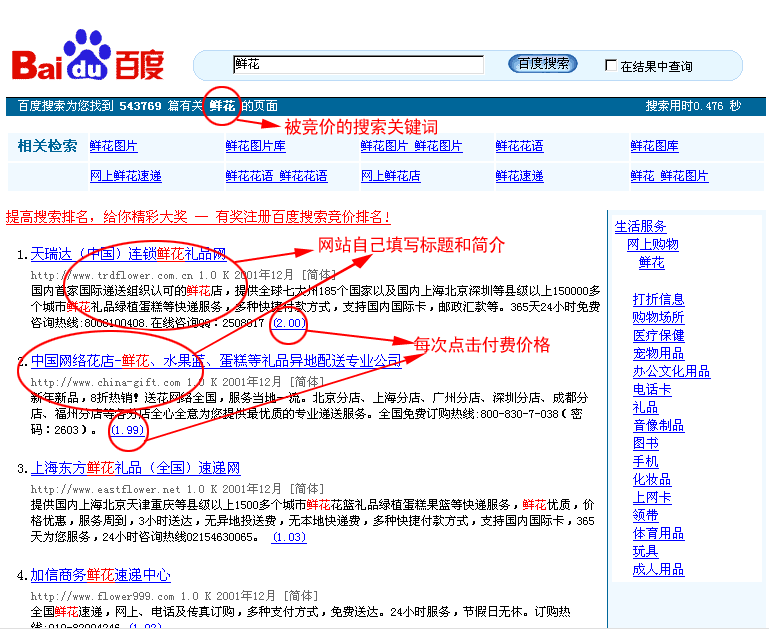
Task: Check the 在结果中查询 checkbox
Action: [x=611, y=66]
